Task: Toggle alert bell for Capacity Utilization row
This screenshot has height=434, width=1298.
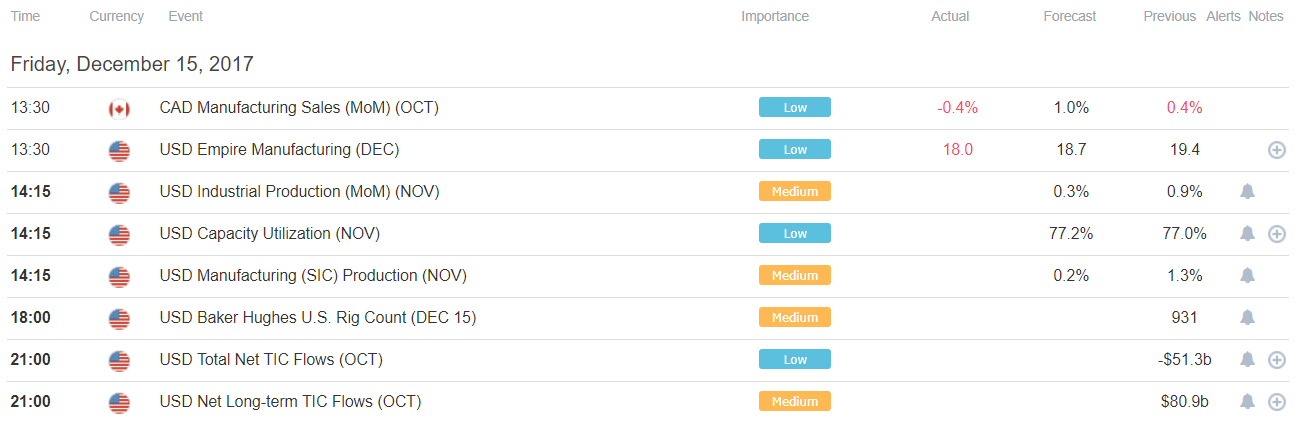Action: (1247, 234)
